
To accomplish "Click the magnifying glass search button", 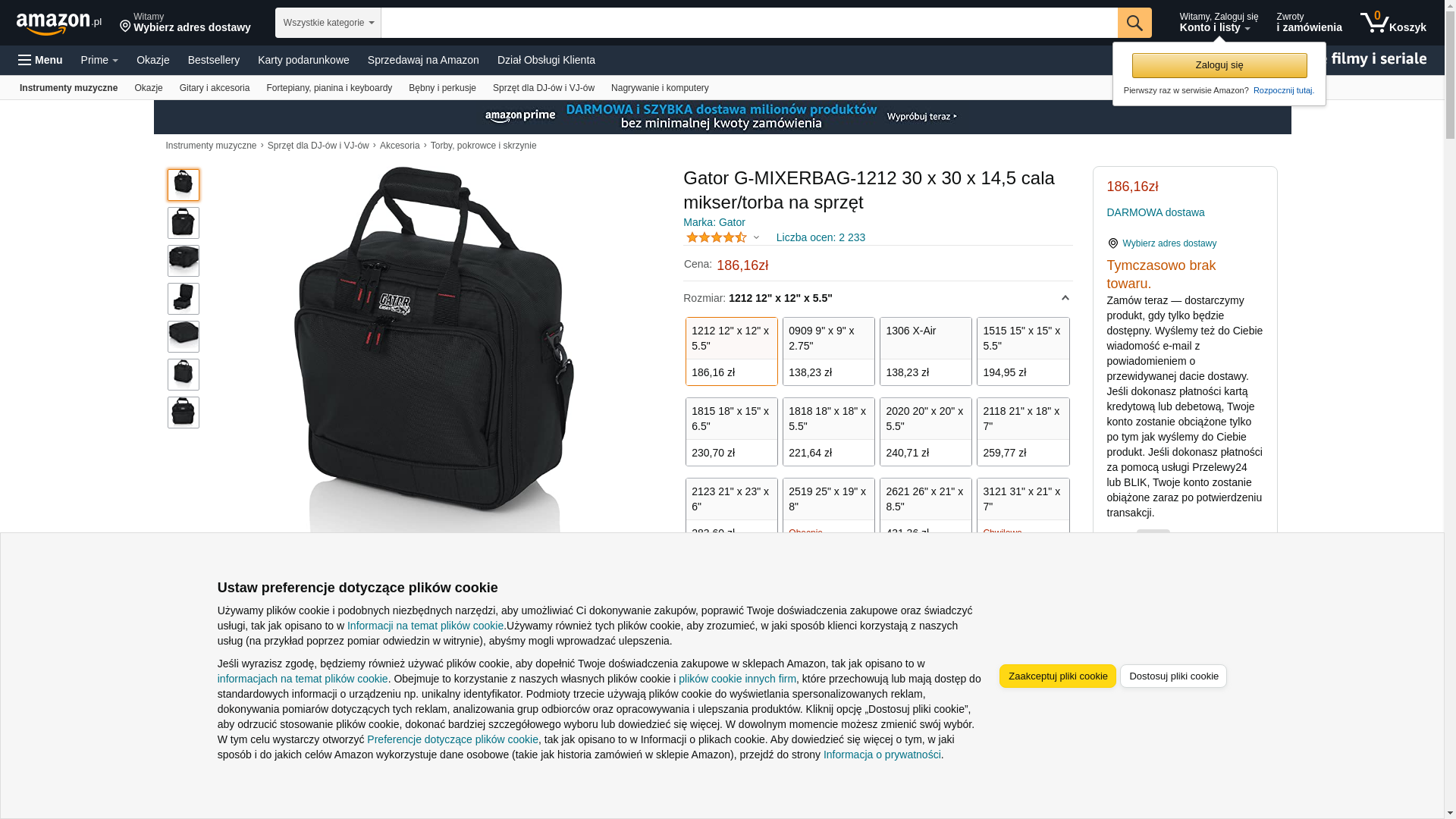I will pyautogui.click(x=1134, y=23).
